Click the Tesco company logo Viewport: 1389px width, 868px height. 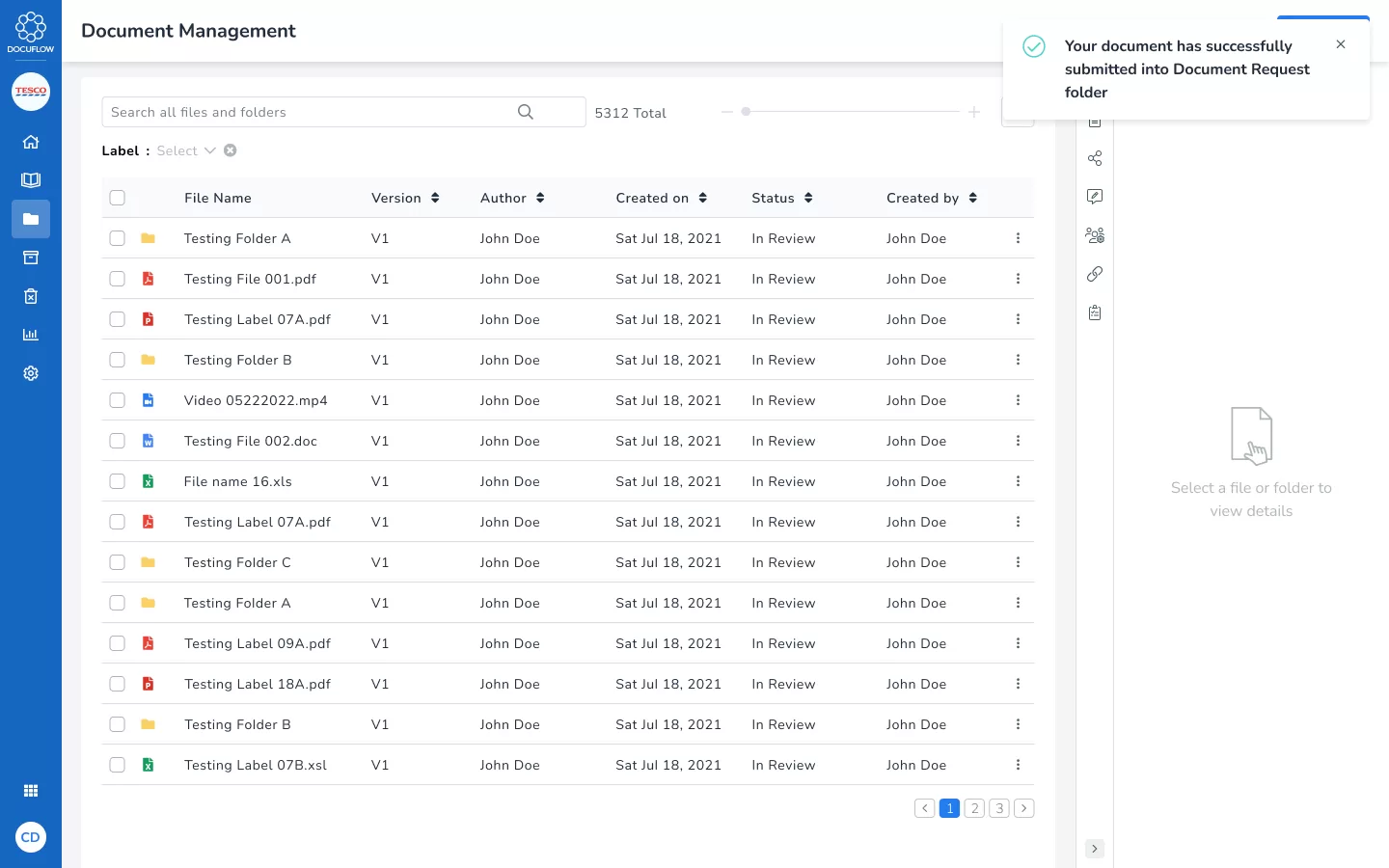(x=31, y=92)
